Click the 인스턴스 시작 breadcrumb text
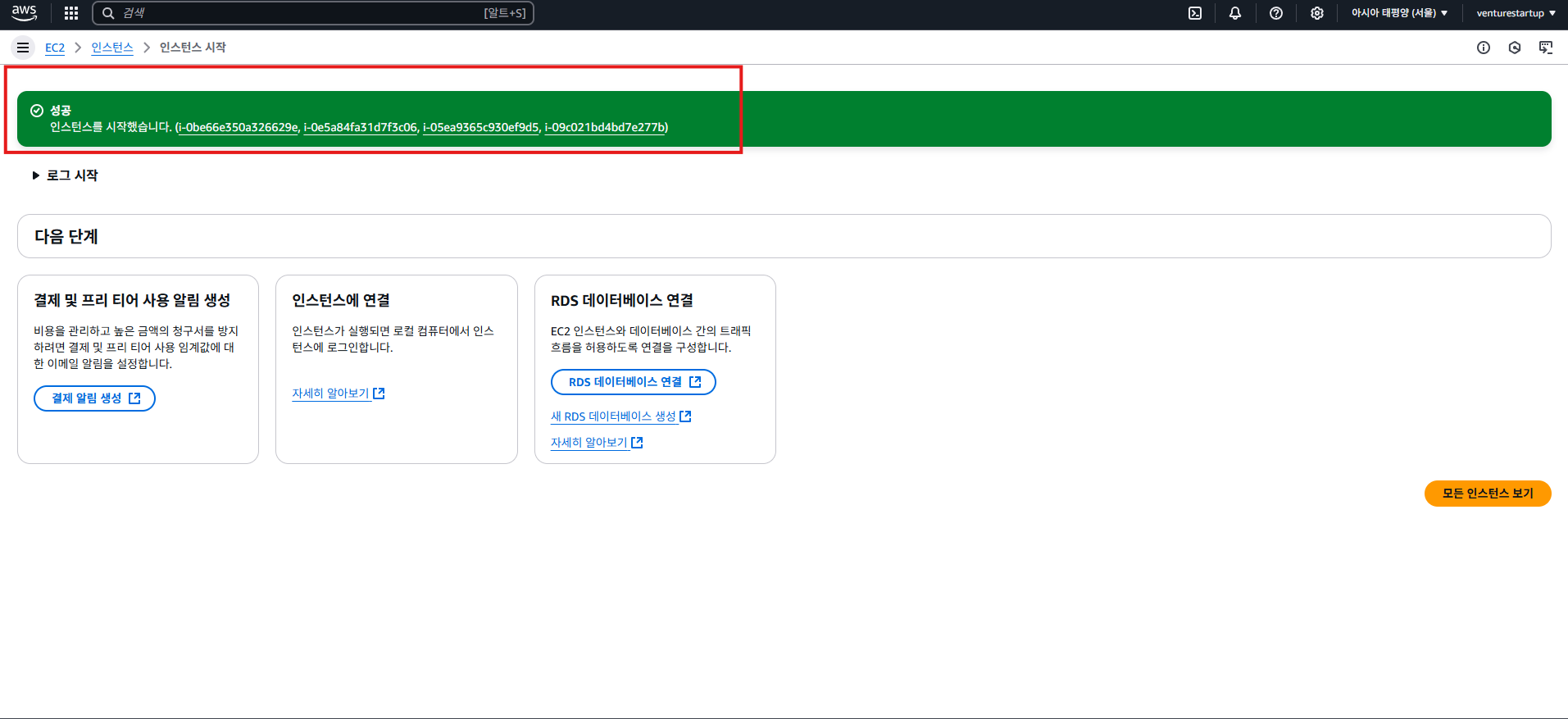Viewport: 1568px width, 719px height. pos(193,48)
